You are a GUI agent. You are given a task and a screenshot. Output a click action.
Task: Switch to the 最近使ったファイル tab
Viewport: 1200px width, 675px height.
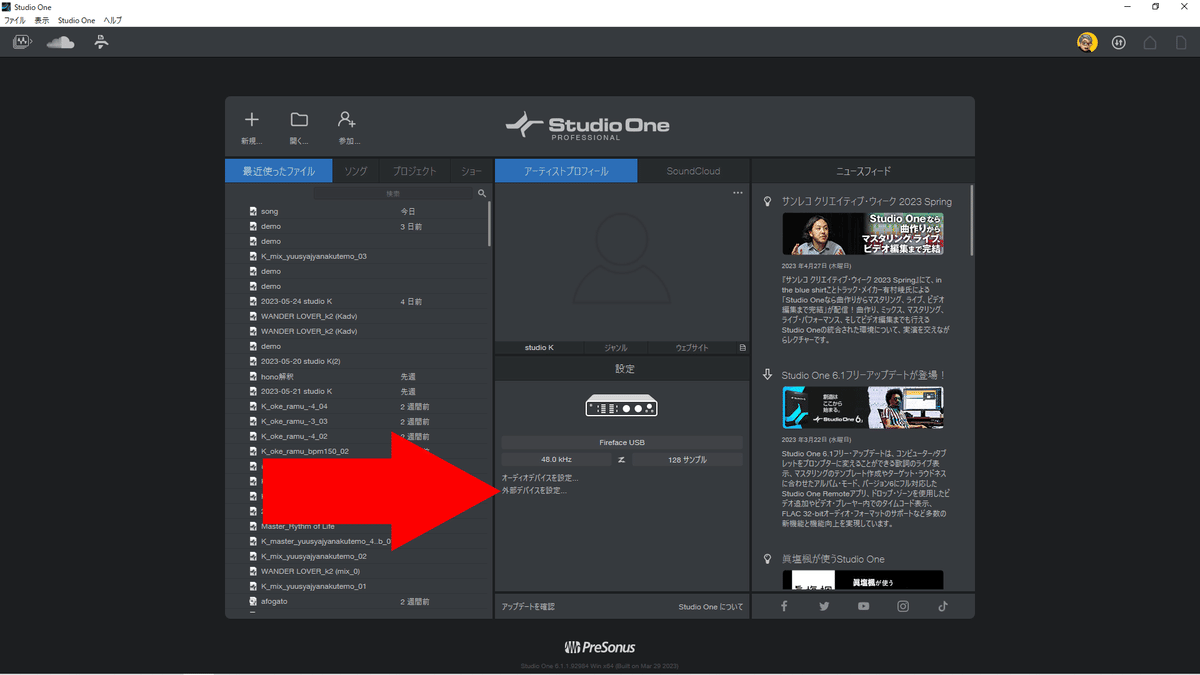tap(278, 171)
